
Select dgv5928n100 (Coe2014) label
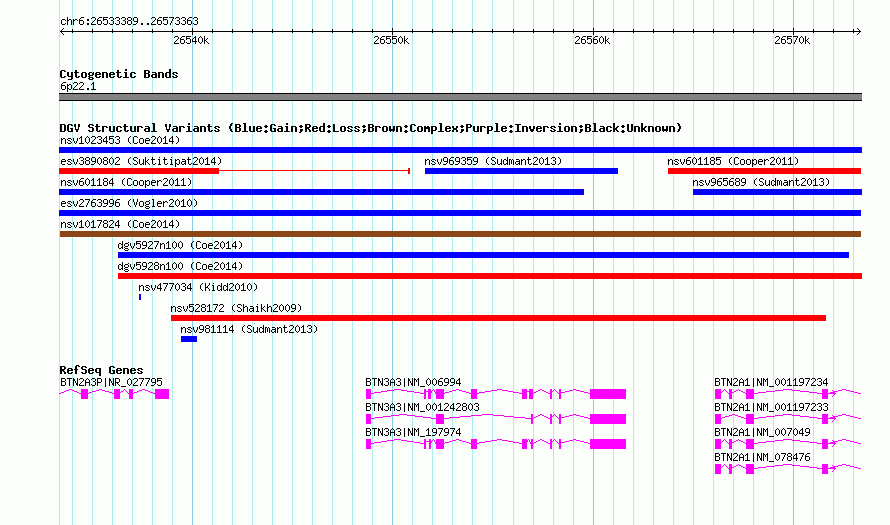[x=180, y=266]
